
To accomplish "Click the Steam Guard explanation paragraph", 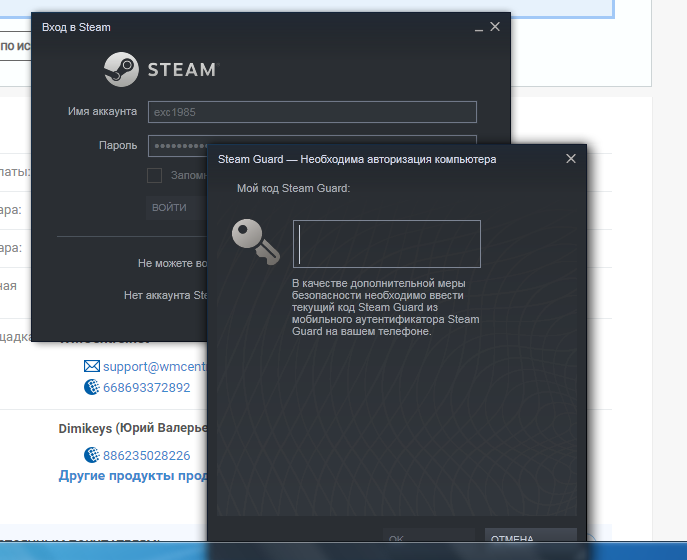I will tap(386, 307).
